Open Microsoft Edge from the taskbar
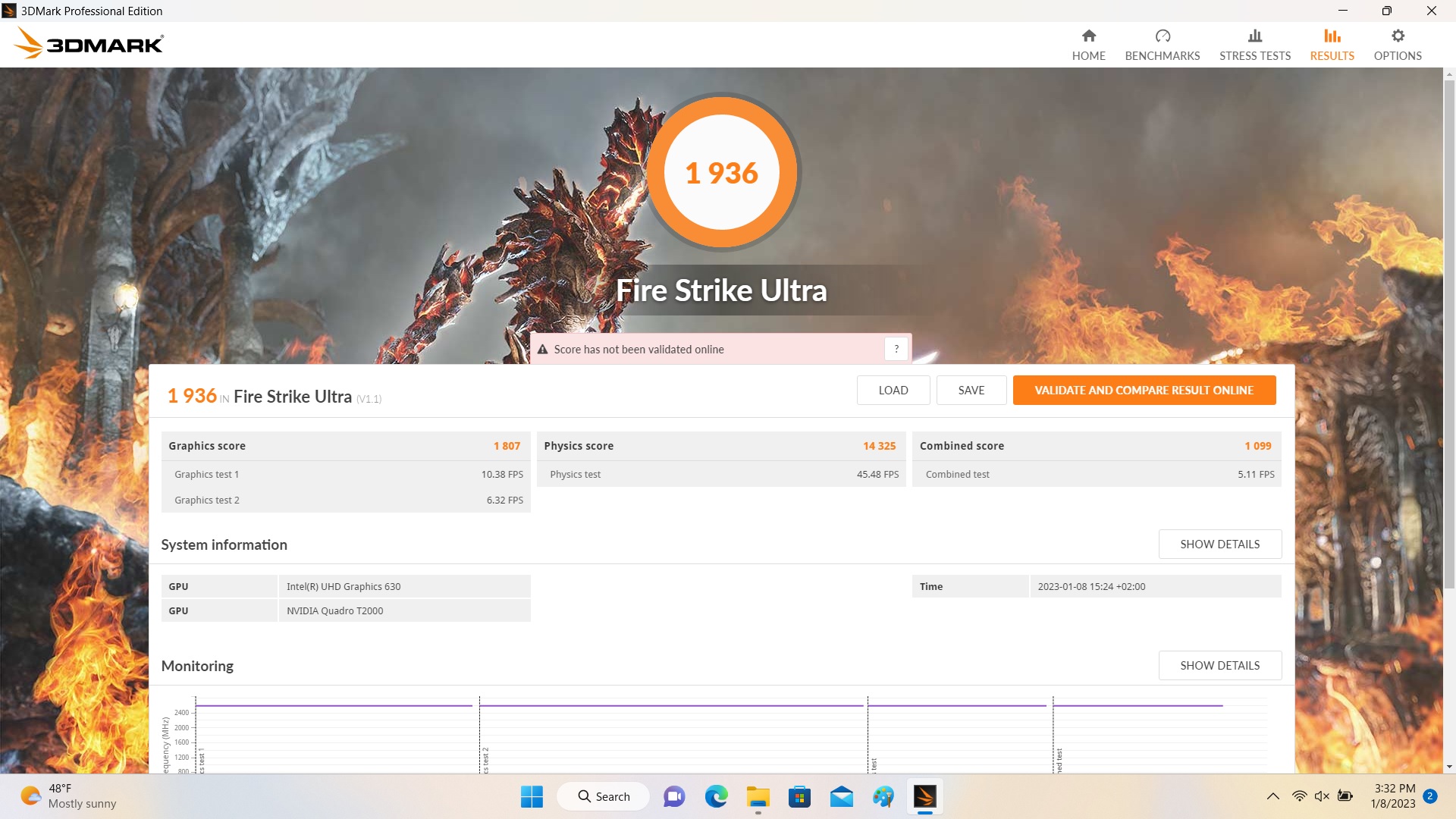Viewport: 1456px width, 819px height. pos(716,796)
